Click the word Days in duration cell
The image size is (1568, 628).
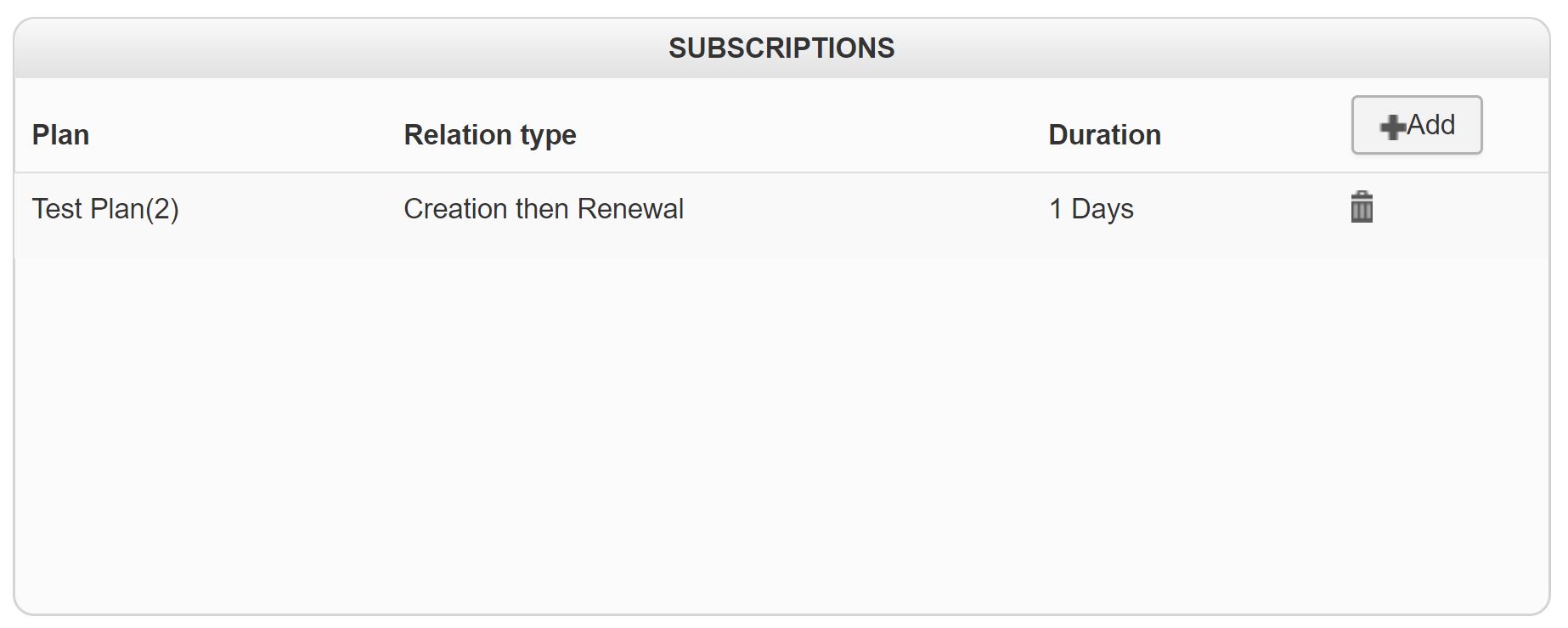pos(1103,208)
